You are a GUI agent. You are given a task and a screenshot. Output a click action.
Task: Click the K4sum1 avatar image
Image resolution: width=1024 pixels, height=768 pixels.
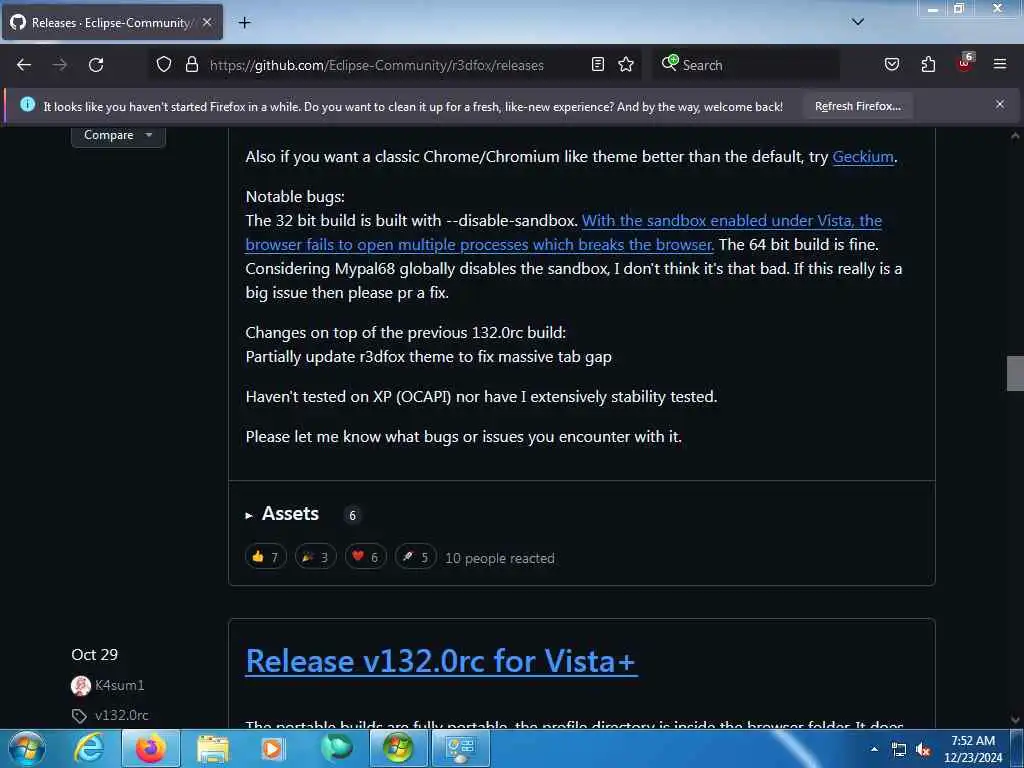pyautogui.click(x=80, y=686)
